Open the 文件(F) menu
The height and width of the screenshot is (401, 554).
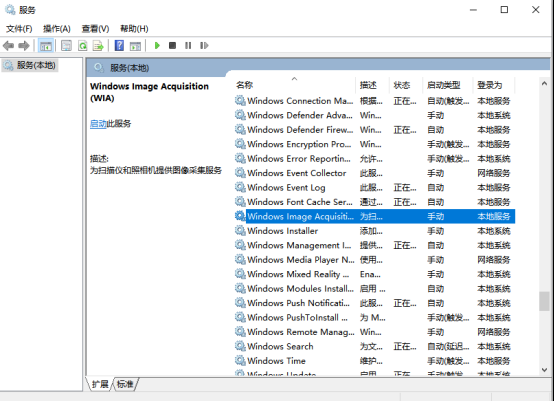(19, 29)
